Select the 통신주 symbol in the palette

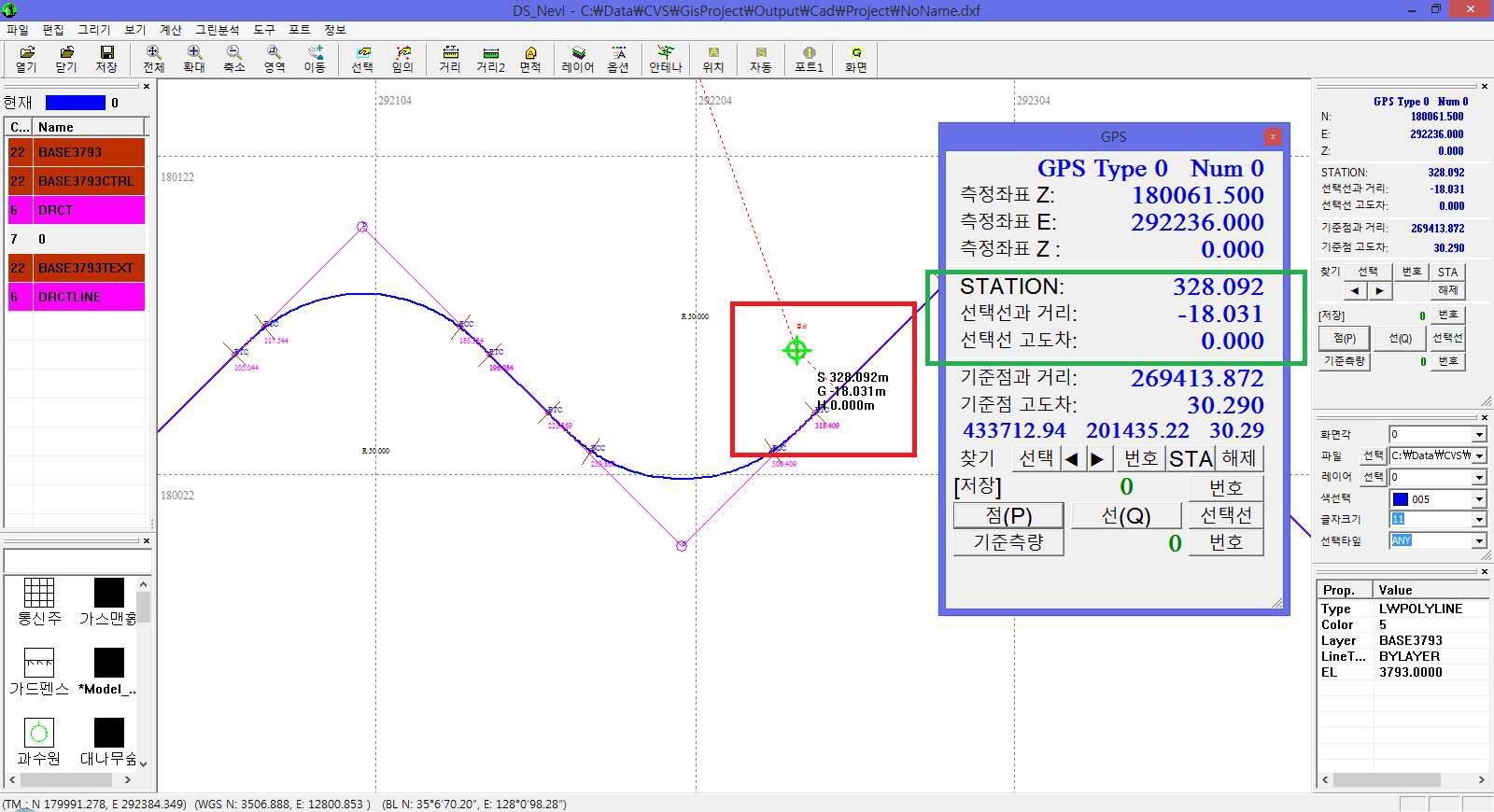[x=39, y=601]
